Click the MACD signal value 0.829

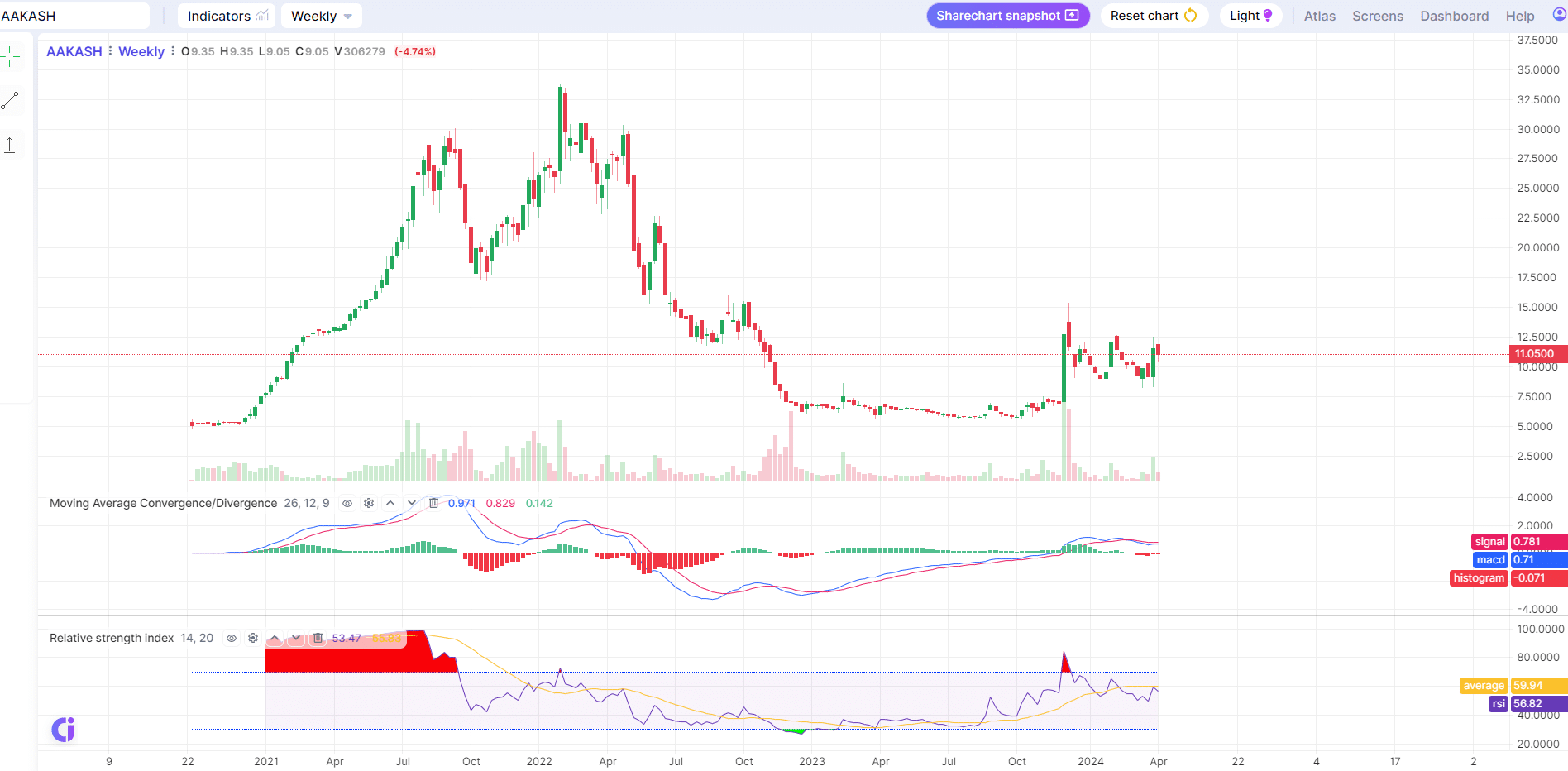(x=500, y=503)
